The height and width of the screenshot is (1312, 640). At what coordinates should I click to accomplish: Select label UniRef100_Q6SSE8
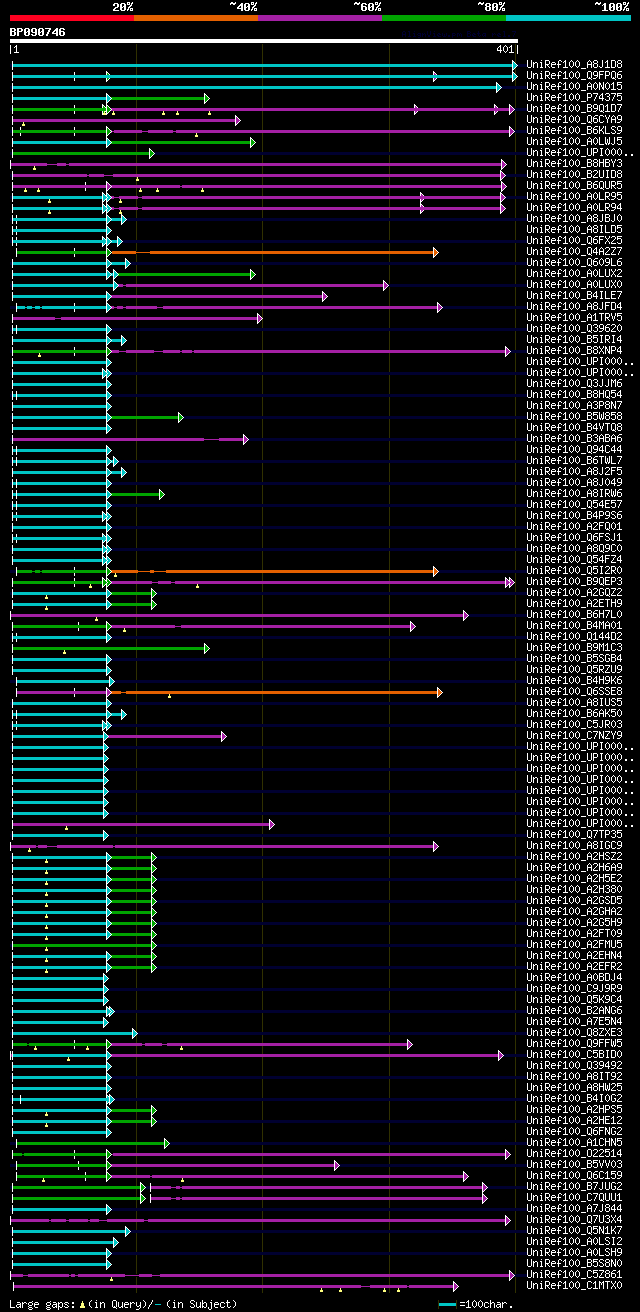[574, 691]
